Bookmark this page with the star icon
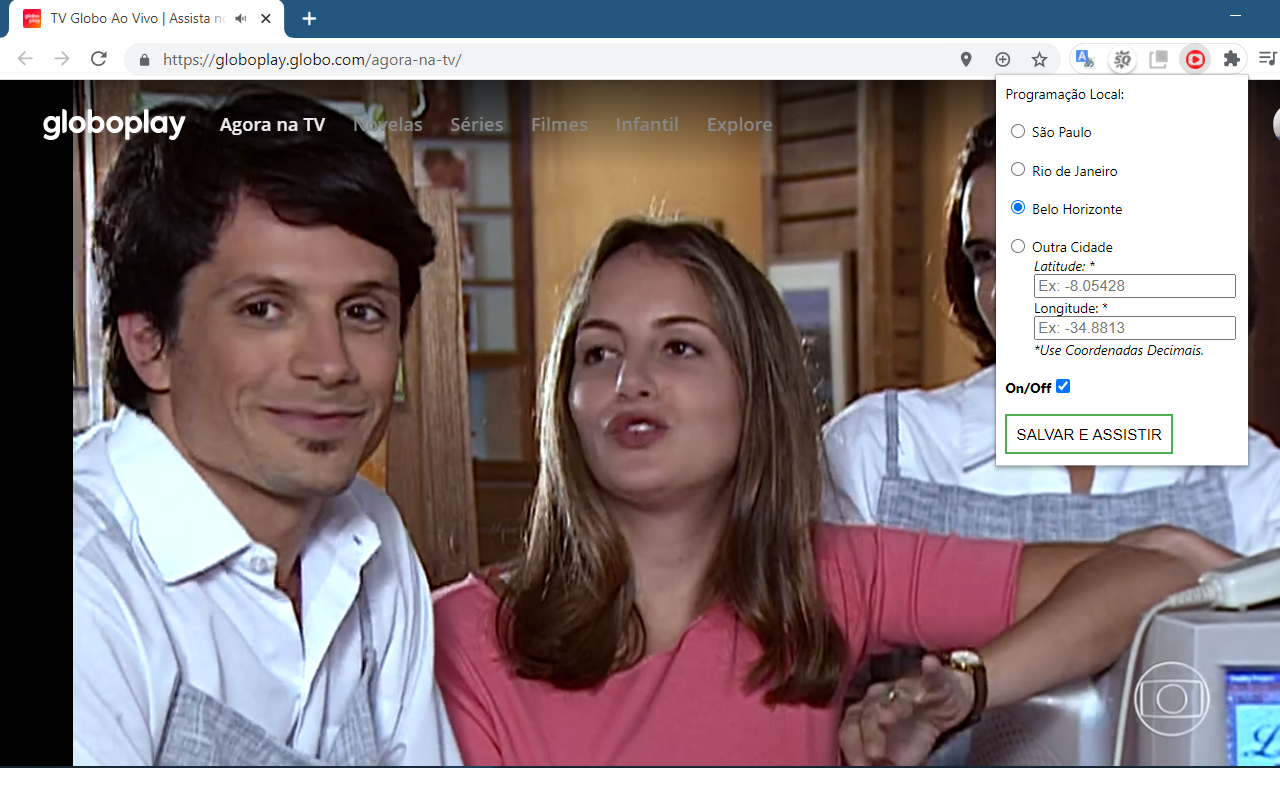 [x=1039, y=59]
